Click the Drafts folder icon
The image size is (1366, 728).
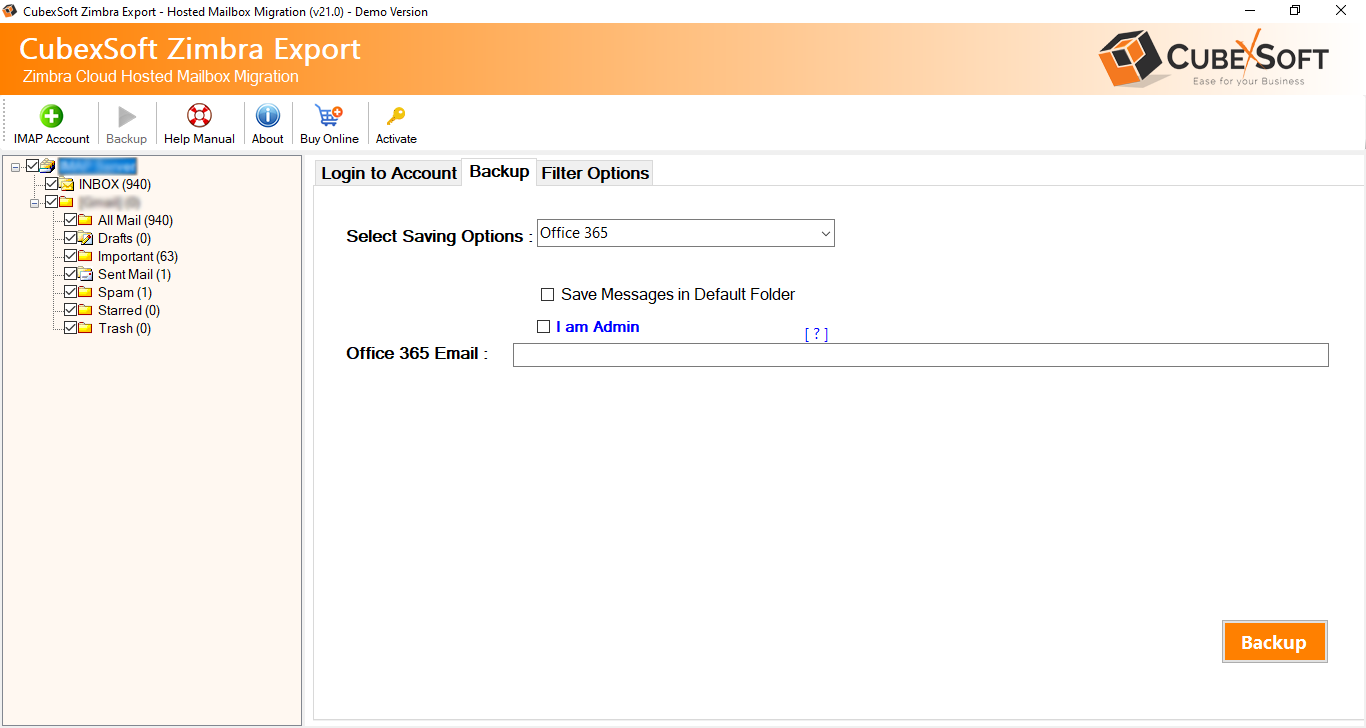[x=86, y=238]
